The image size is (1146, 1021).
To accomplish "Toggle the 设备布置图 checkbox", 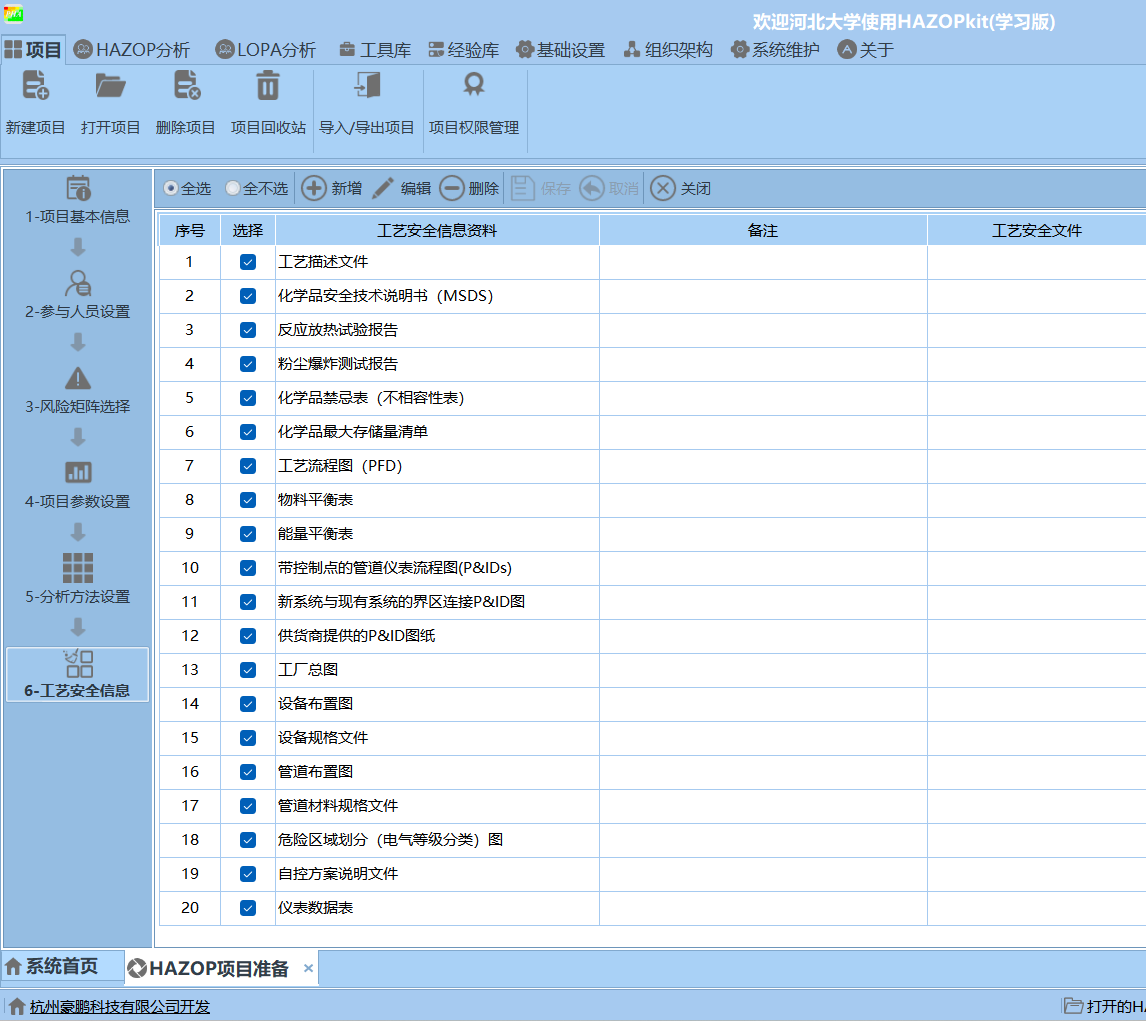I will (248, 704).
